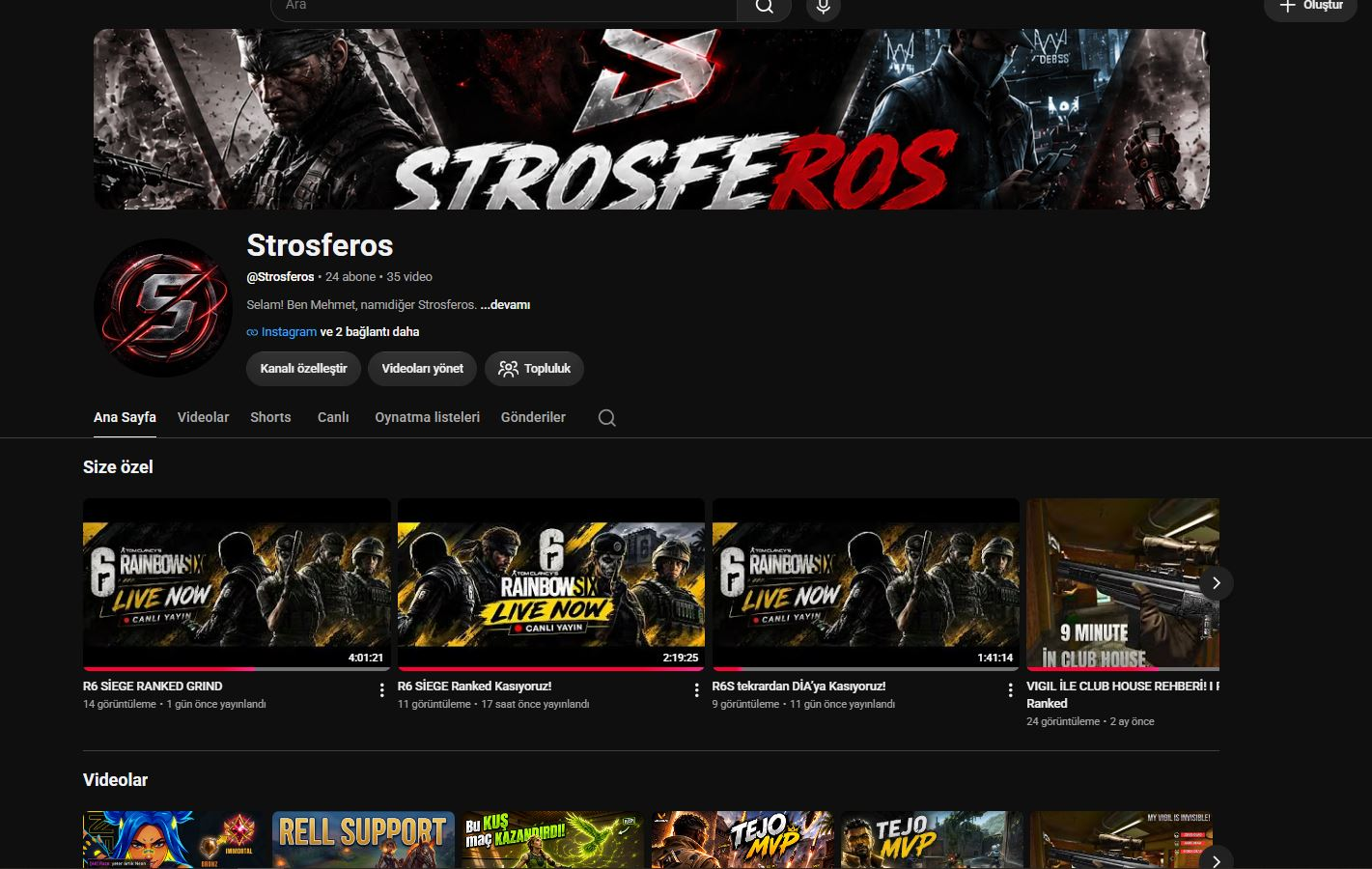Click the 1:41:14 video progress bar
Image resolution: width=1372 pixels, height=869 pixels.
click(866, 668)
